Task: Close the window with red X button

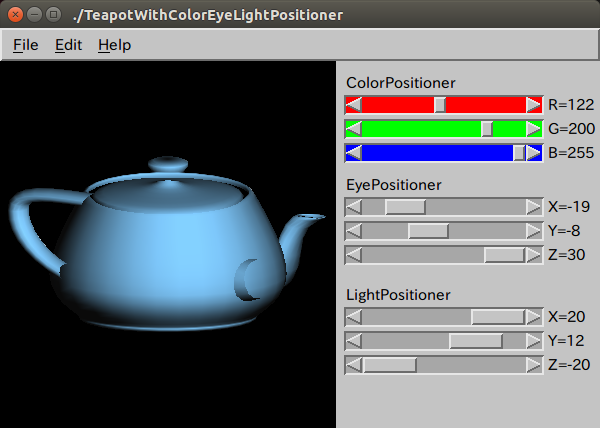Action: [x=15, y=15]
